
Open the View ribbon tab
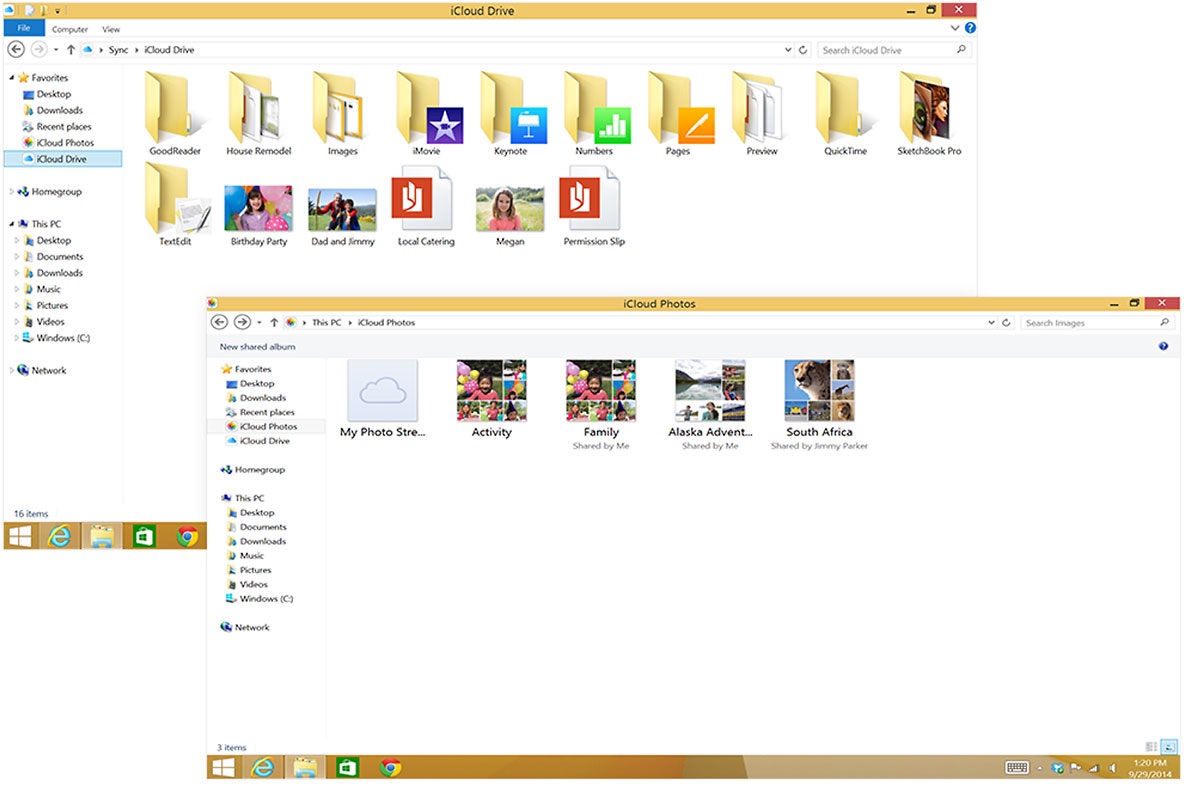111,30
